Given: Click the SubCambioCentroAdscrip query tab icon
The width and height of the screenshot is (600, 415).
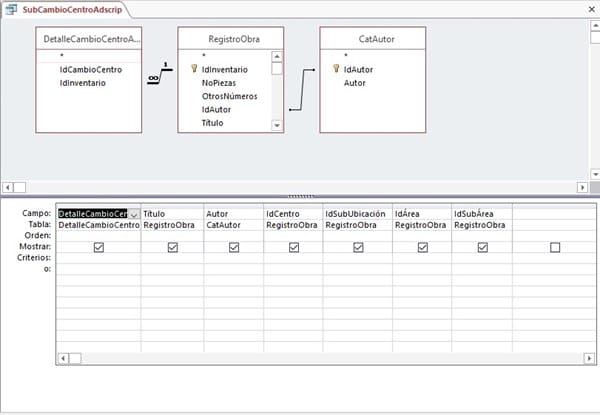Looking at the screenshot, I should pyautogui.click(x=11, y=9).
